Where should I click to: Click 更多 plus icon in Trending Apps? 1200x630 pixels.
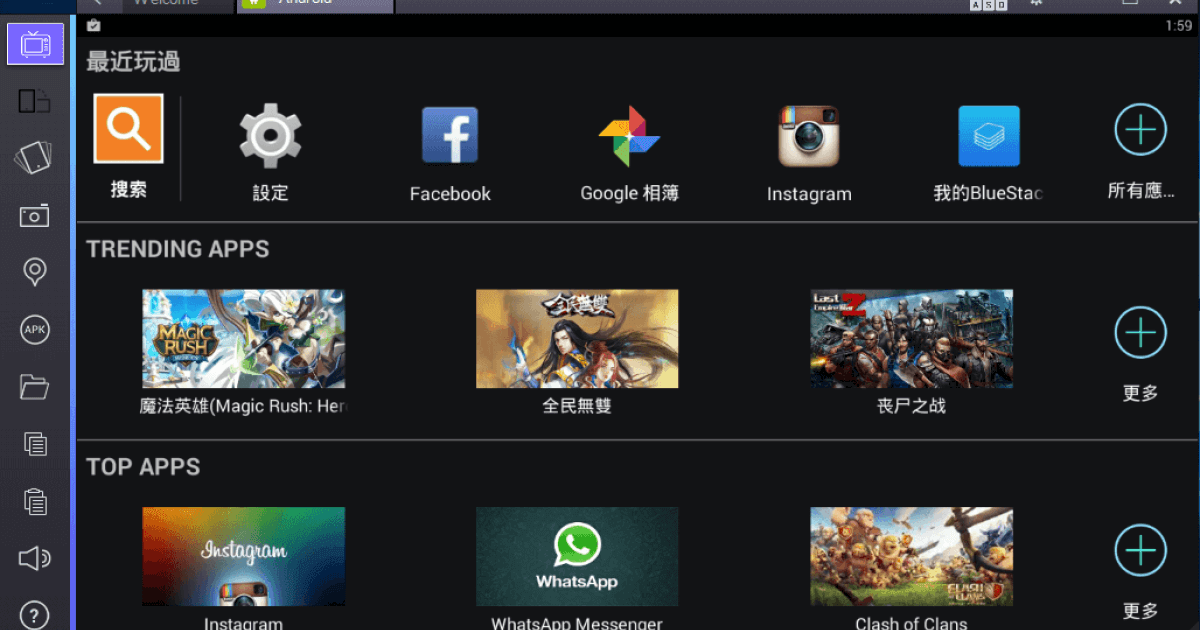(x=1141, y=334)
